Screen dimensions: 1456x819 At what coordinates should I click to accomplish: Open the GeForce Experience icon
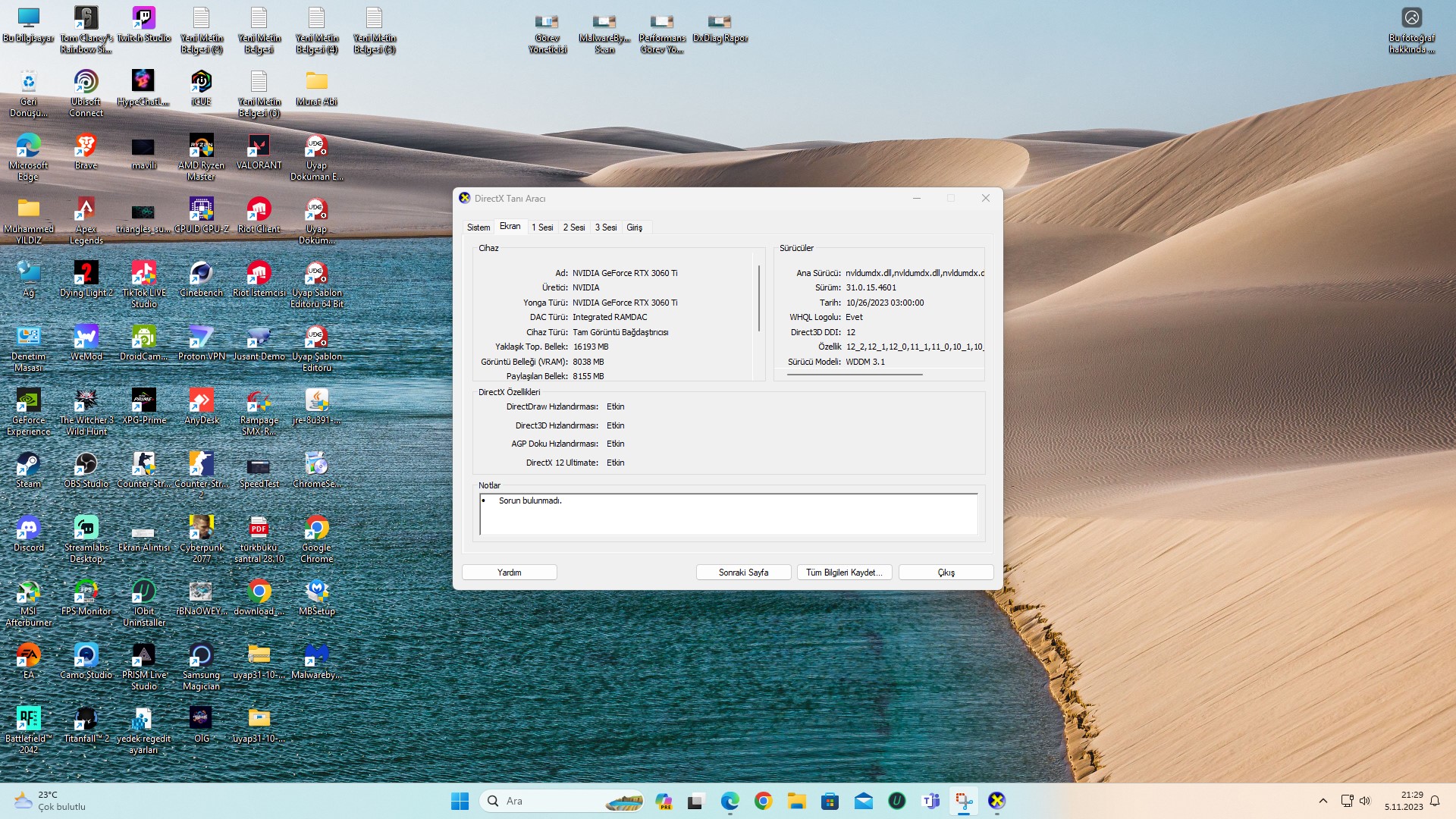[x=28, y=401]
